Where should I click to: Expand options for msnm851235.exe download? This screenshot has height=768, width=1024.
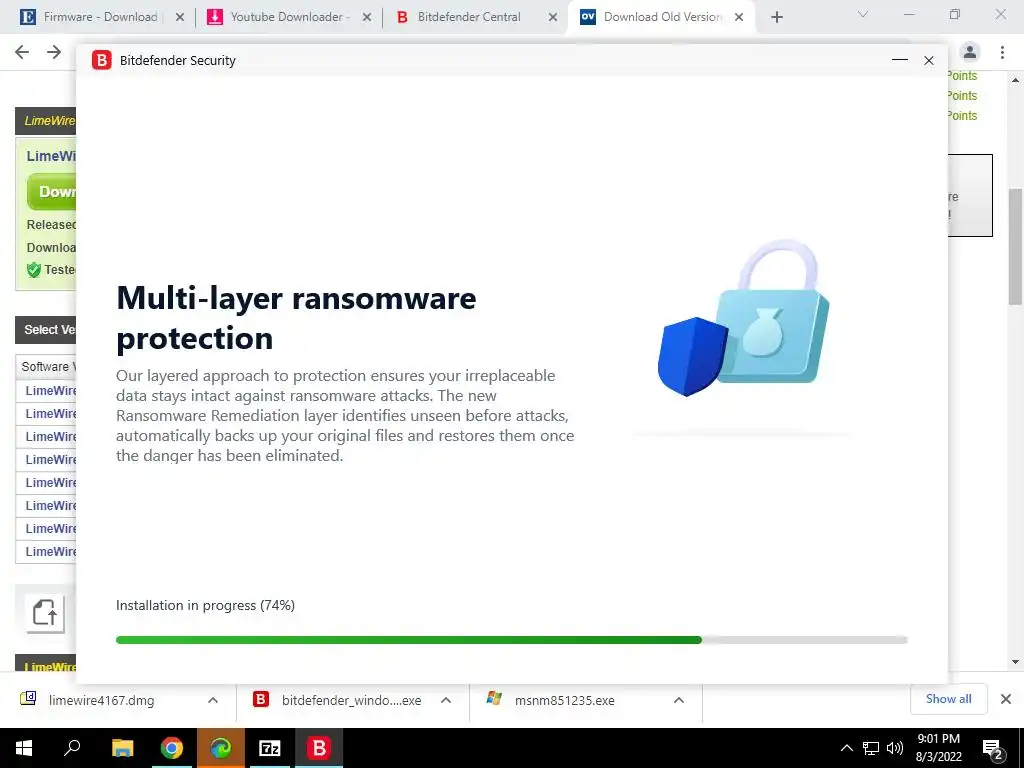pyautogui.click(x=679, y=700)
